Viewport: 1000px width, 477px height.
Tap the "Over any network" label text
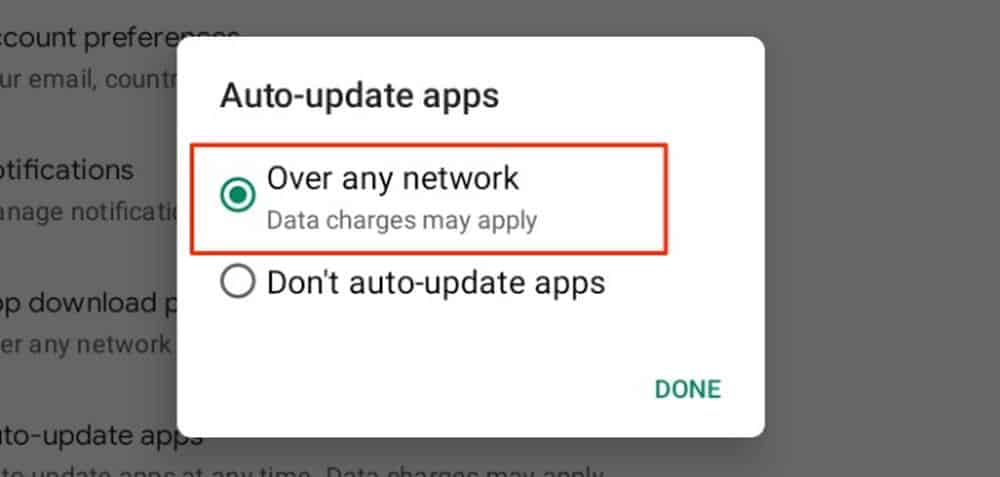click(x=392, y=179)
